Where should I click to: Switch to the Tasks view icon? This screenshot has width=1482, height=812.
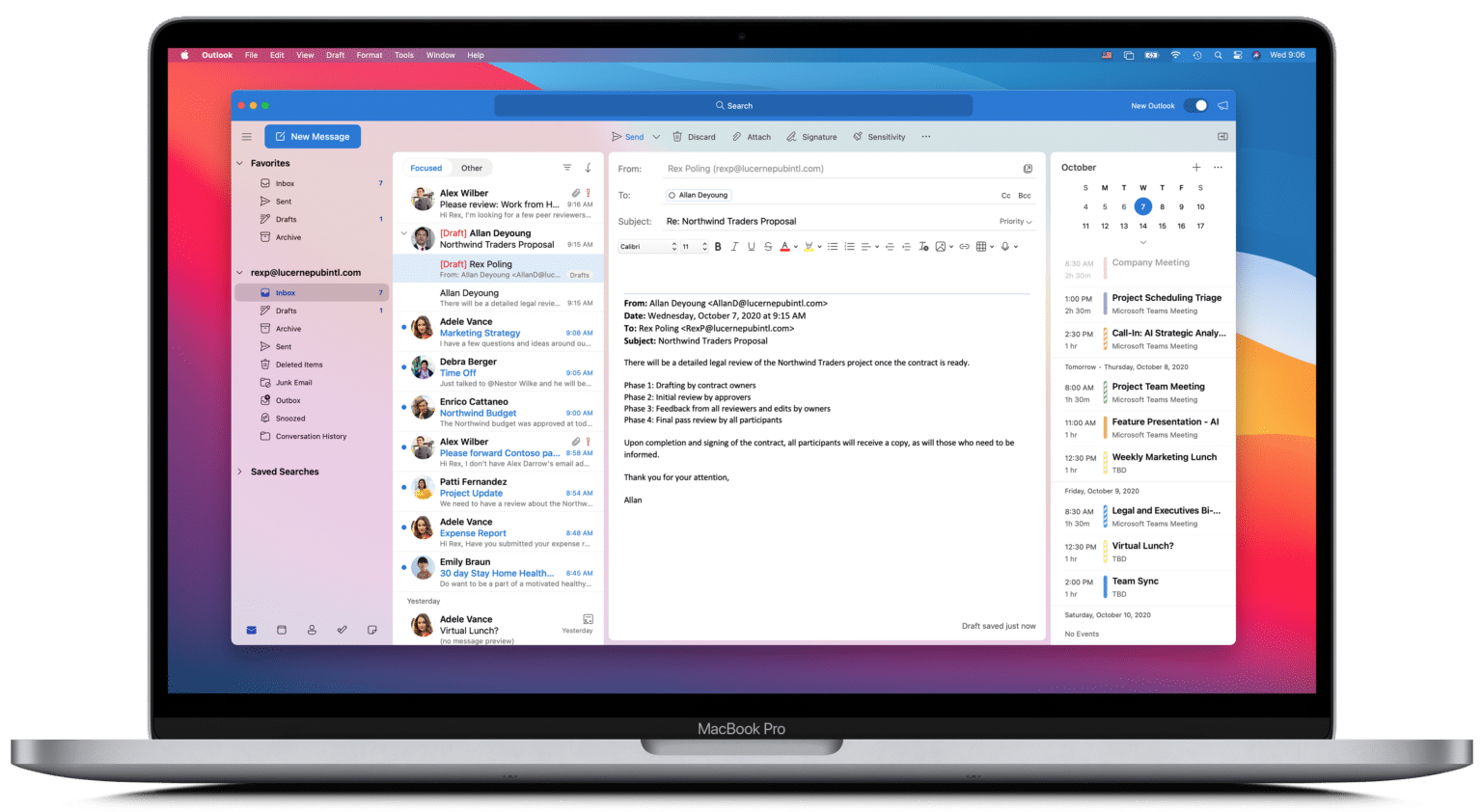tap(342, 630)
